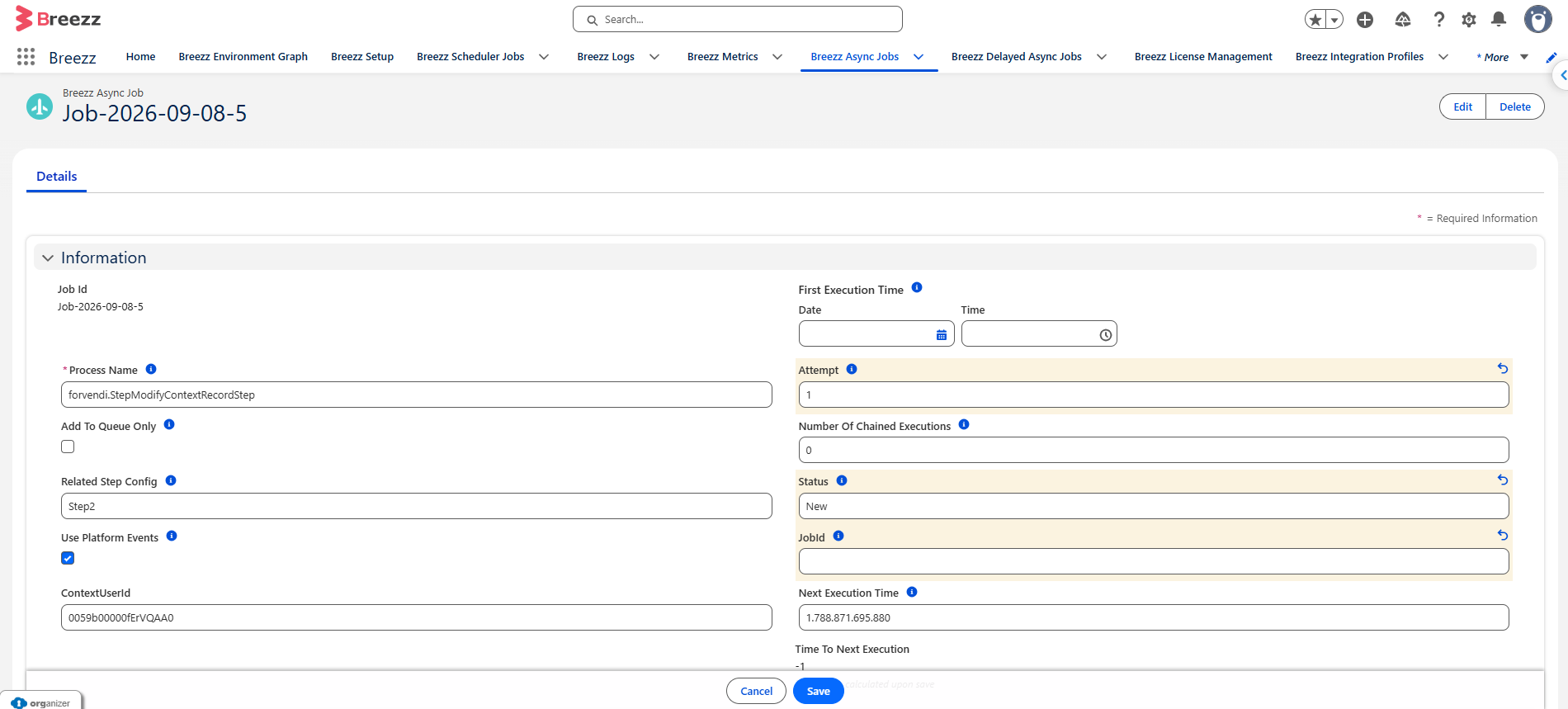This screenshot has width=1568, height=709.
Task: Show info for Add To Queue Only
Action: (169, 424)
